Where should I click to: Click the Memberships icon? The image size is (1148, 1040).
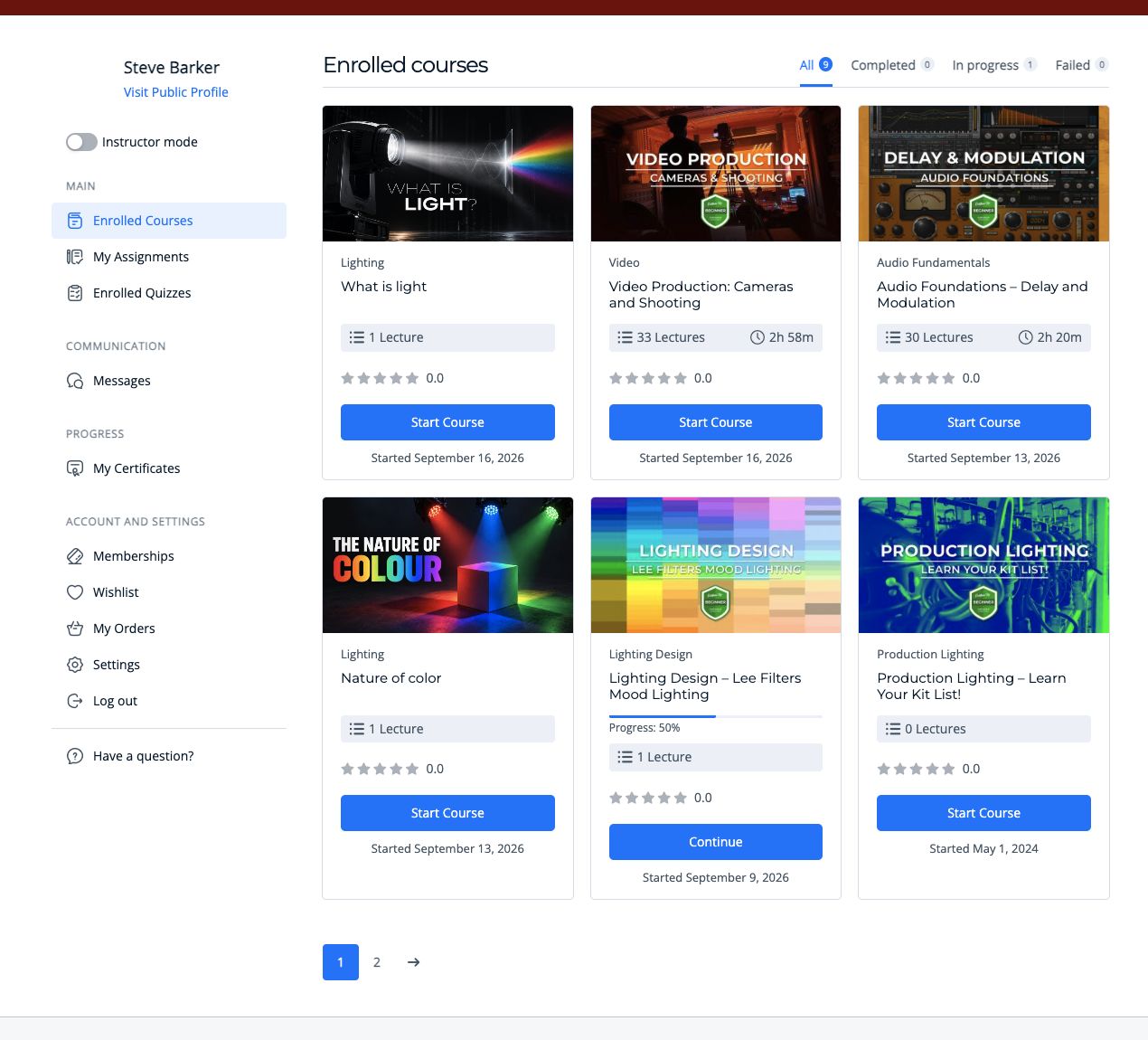[75, 556]
